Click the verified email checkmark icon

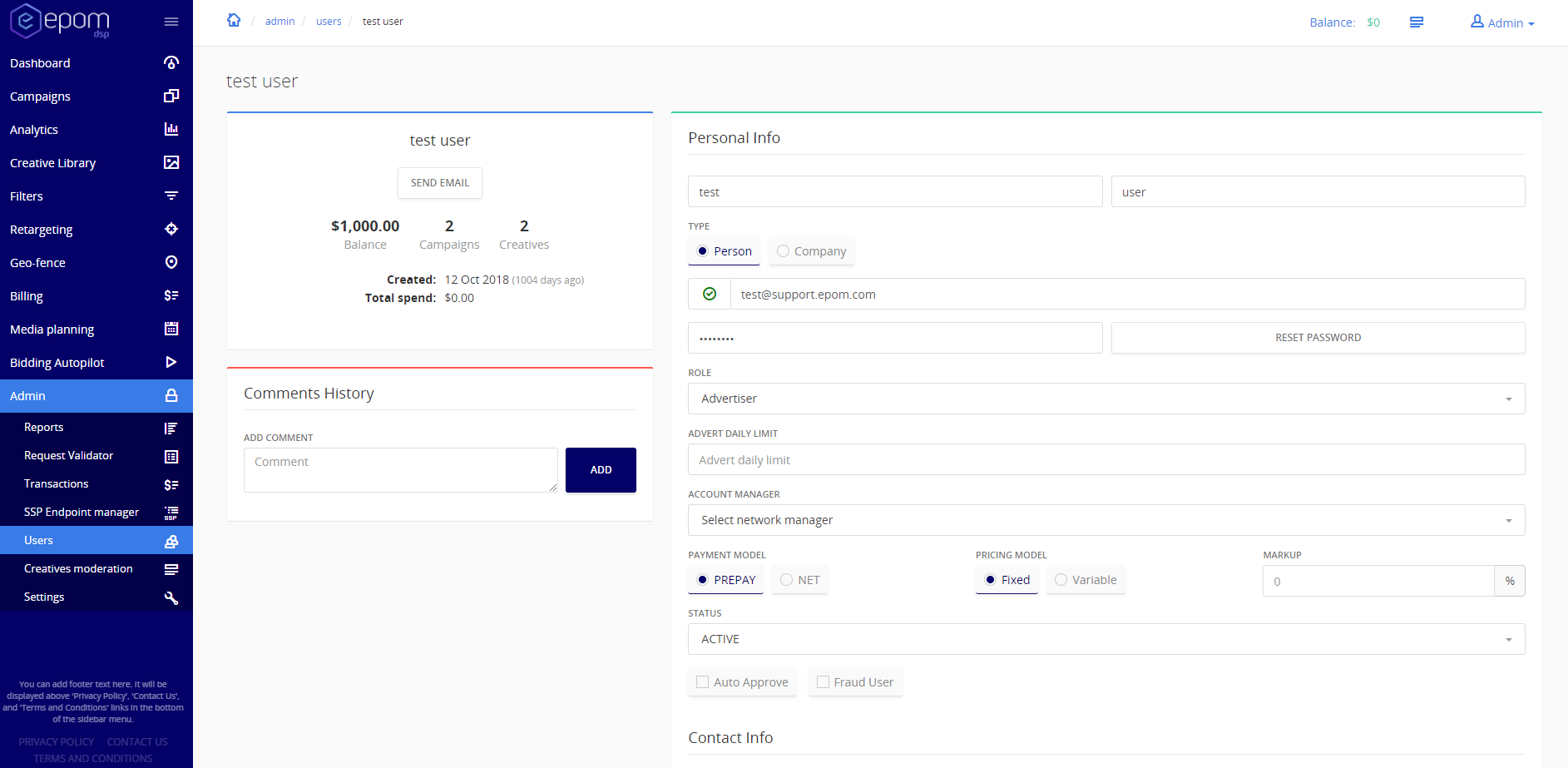[710, 294]
